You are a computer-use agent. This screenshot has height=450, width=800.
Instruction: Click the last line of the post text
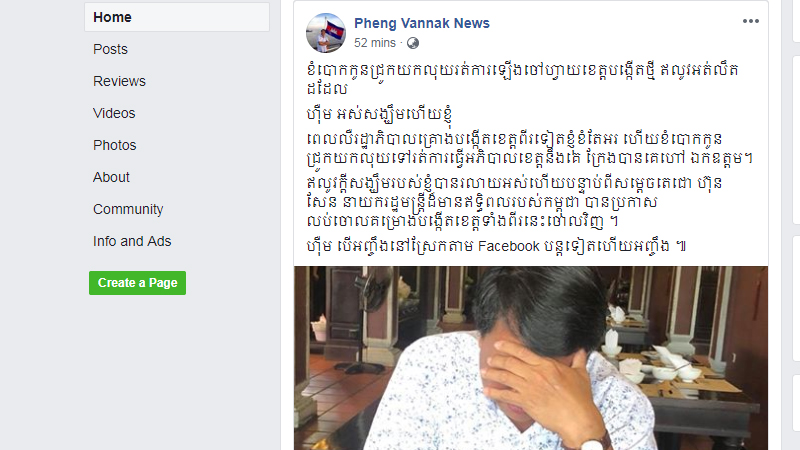[496, 246]
